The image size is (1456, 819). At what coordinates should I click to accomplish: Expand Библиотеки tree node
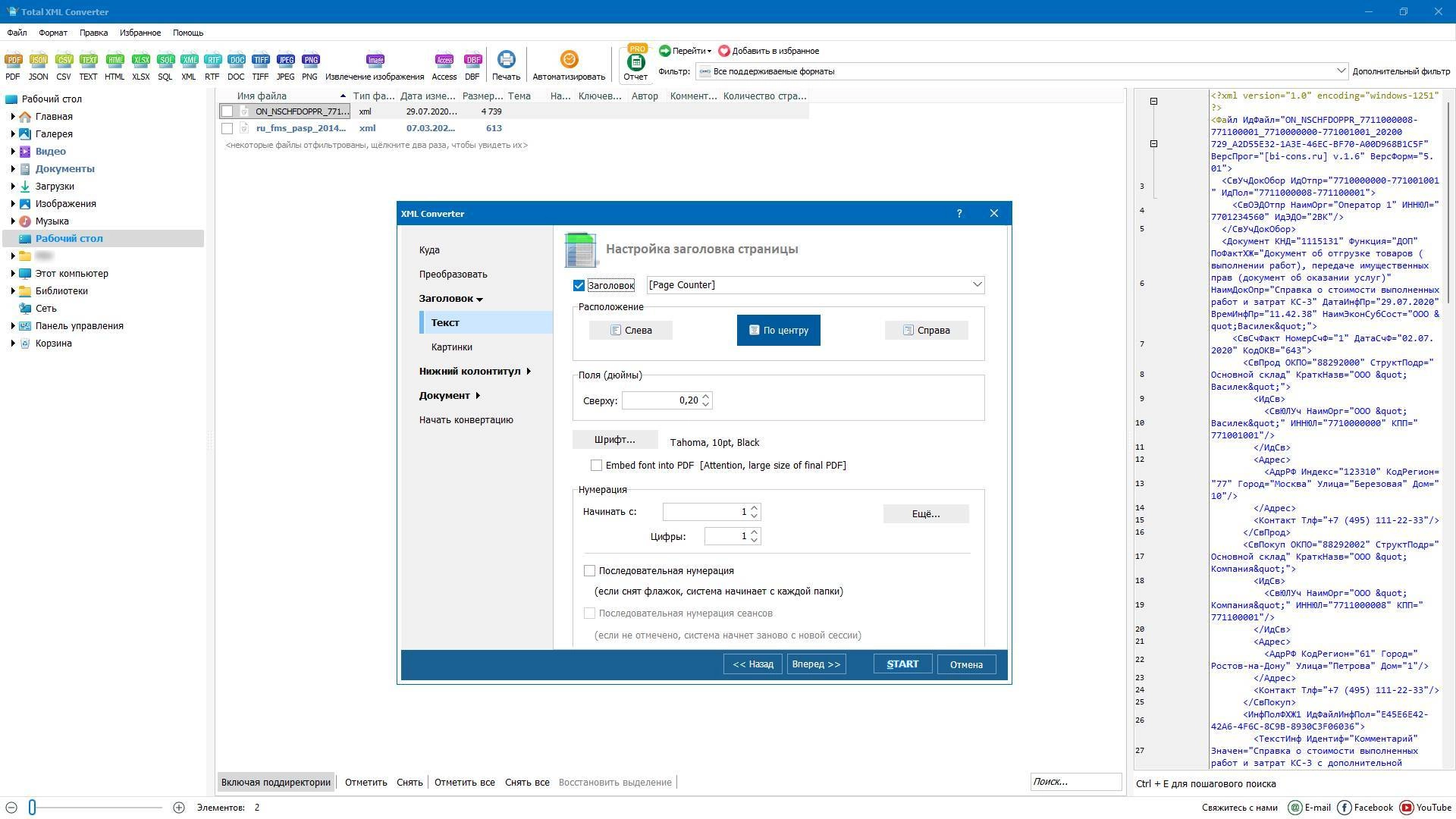click(x=13, y=291)
